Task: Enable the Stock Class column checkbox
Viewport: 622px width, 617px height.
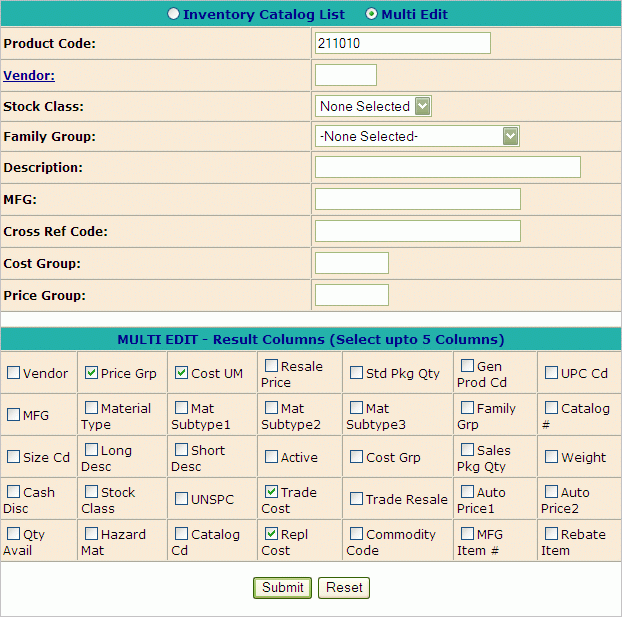Action: (91, 492)
